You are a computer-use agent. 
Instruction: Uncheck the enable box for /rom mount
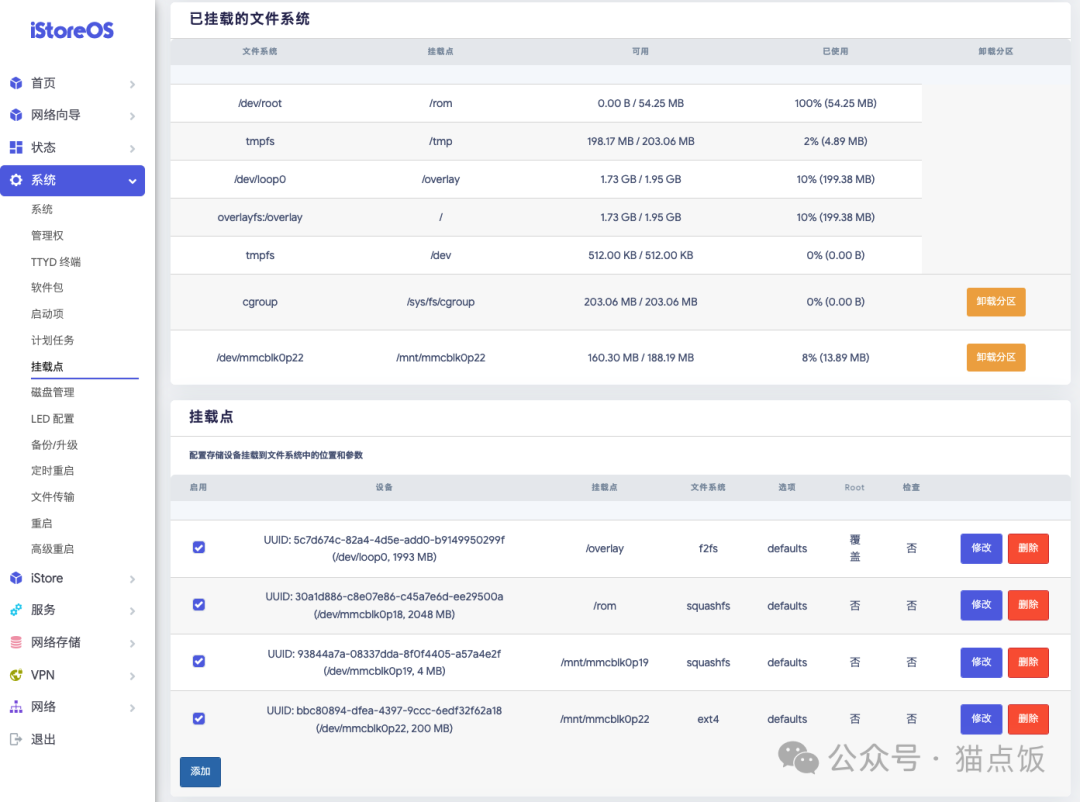coord(199,605)
